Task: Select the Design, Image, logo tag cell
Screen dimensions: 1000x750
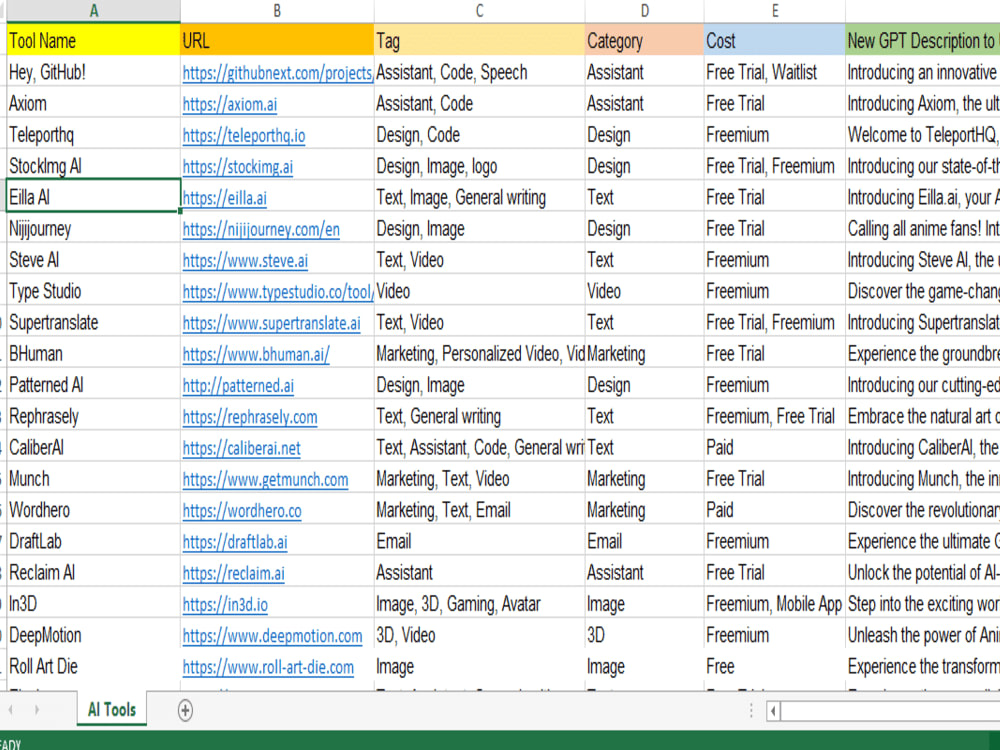Action: coord(479,166)
